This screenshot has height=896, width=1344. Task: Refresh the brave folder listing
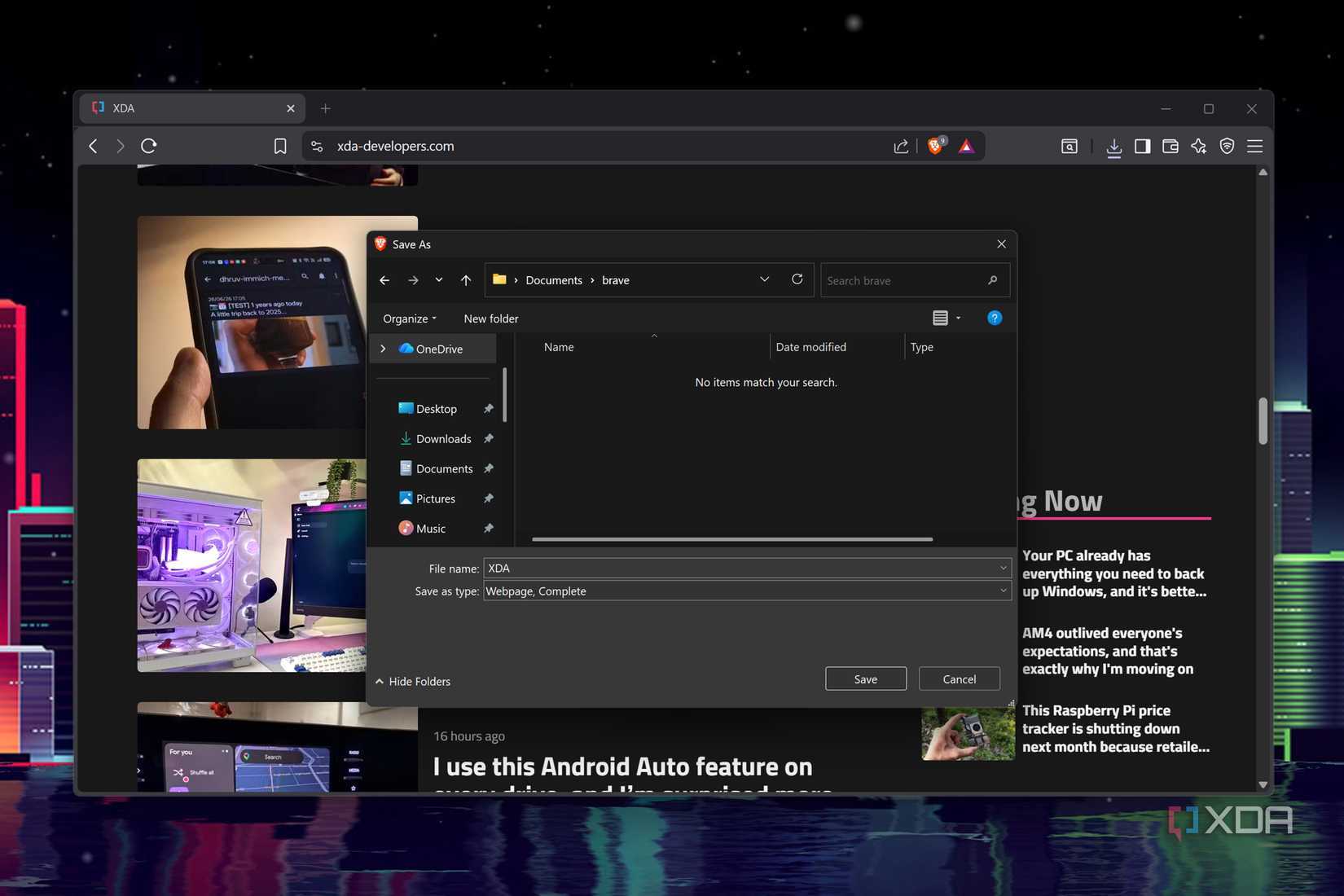tap(797, 279)
